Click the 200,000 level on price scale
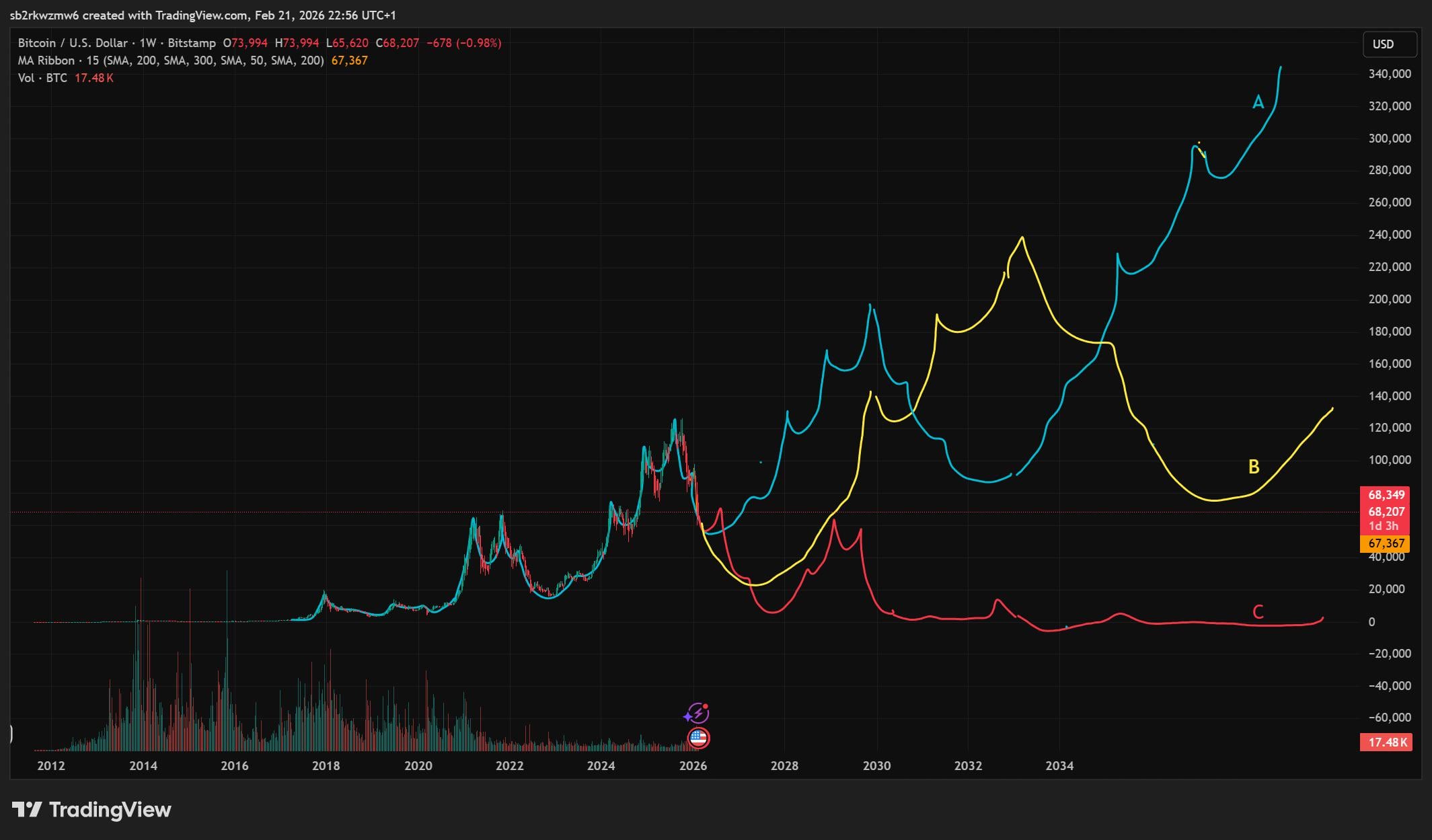The width and height of the screenshot is (1432, 840). point(1389,299)
